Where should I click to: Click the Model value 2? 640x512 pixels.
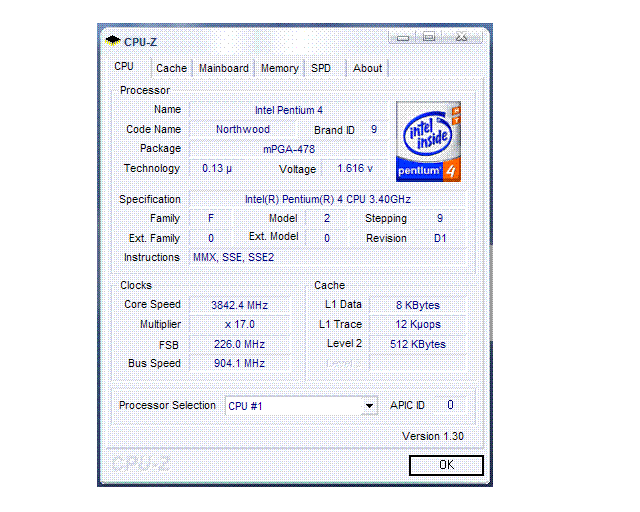pyautogui.click(x=327, y=218)
